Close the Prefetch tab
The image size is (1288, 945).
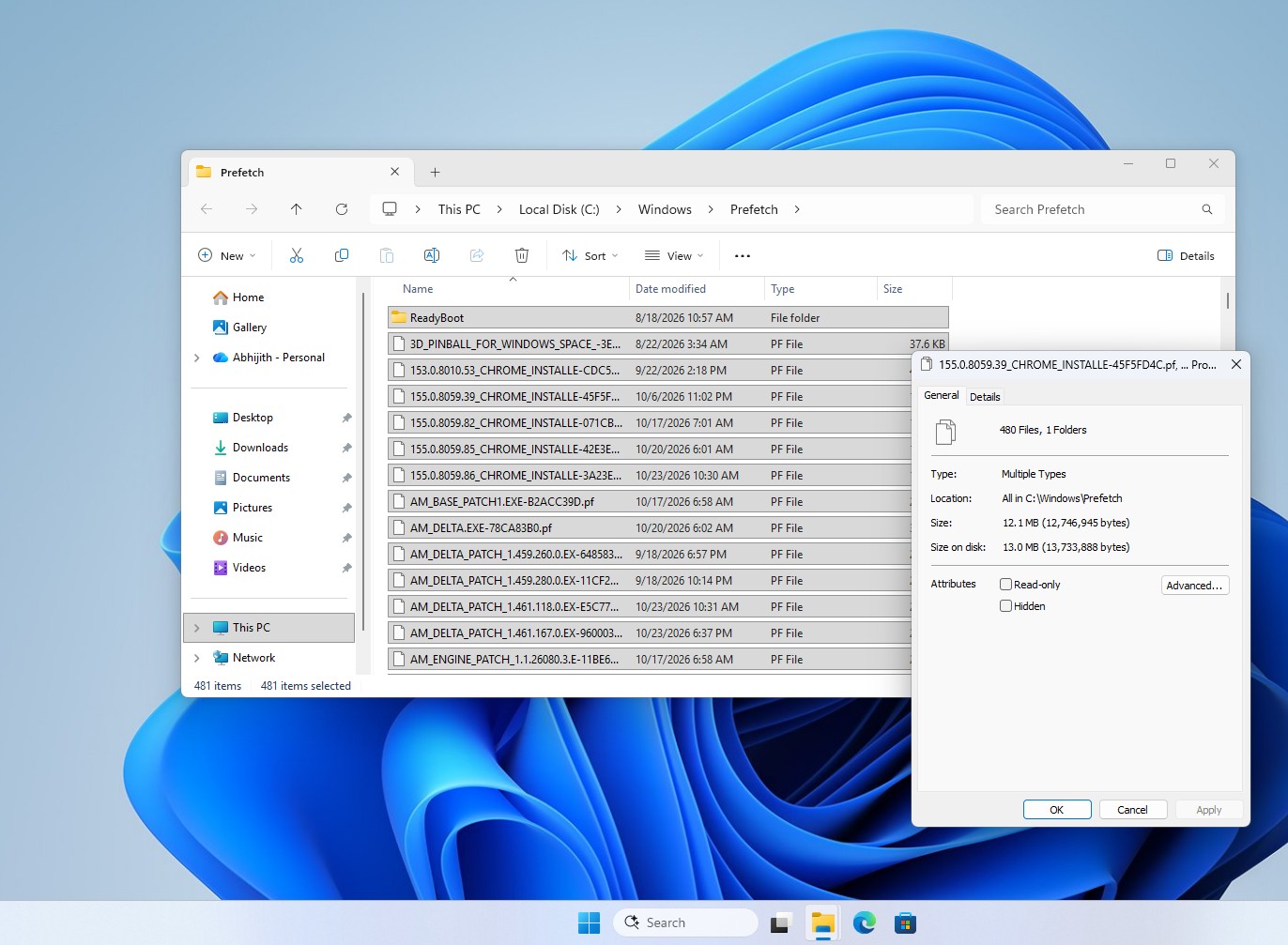point(394,172)
